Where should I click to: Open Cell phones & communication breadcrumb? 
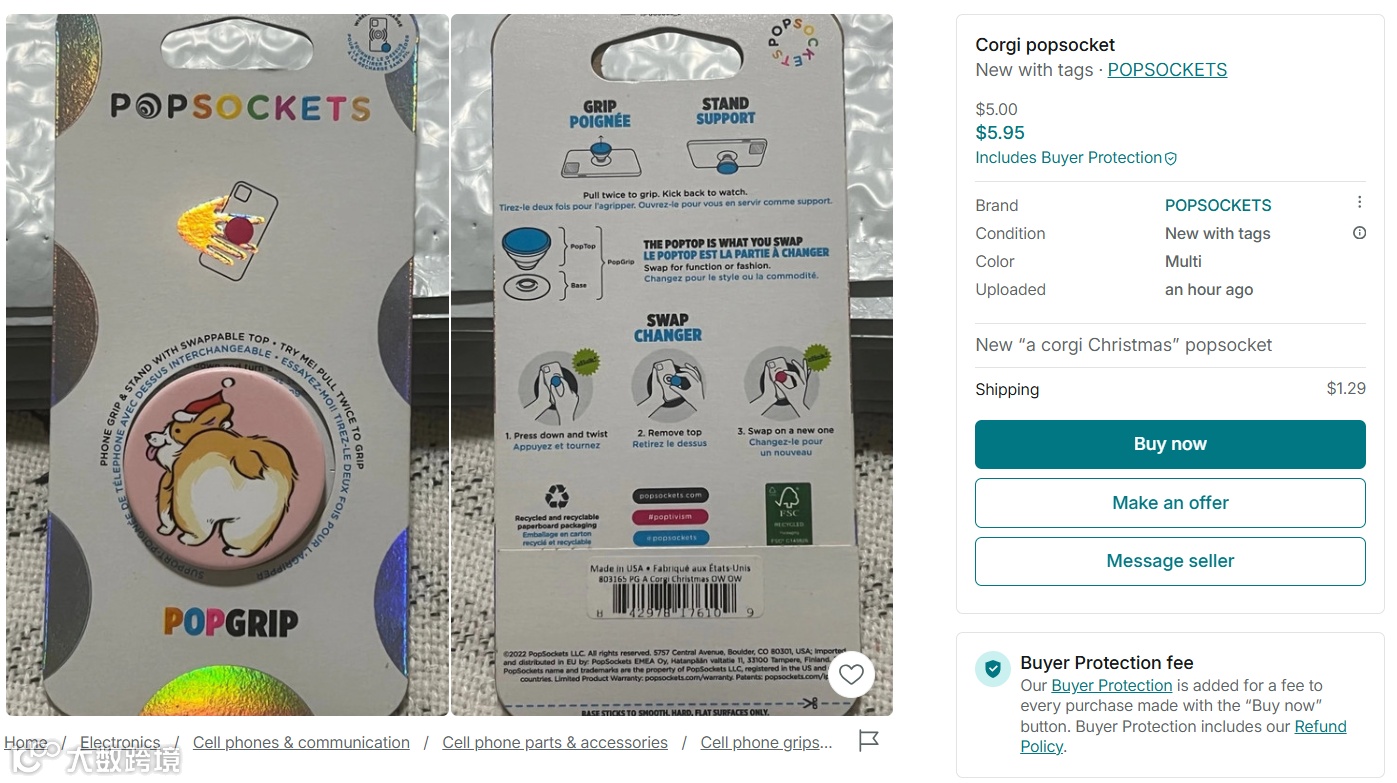click(301, 743)
